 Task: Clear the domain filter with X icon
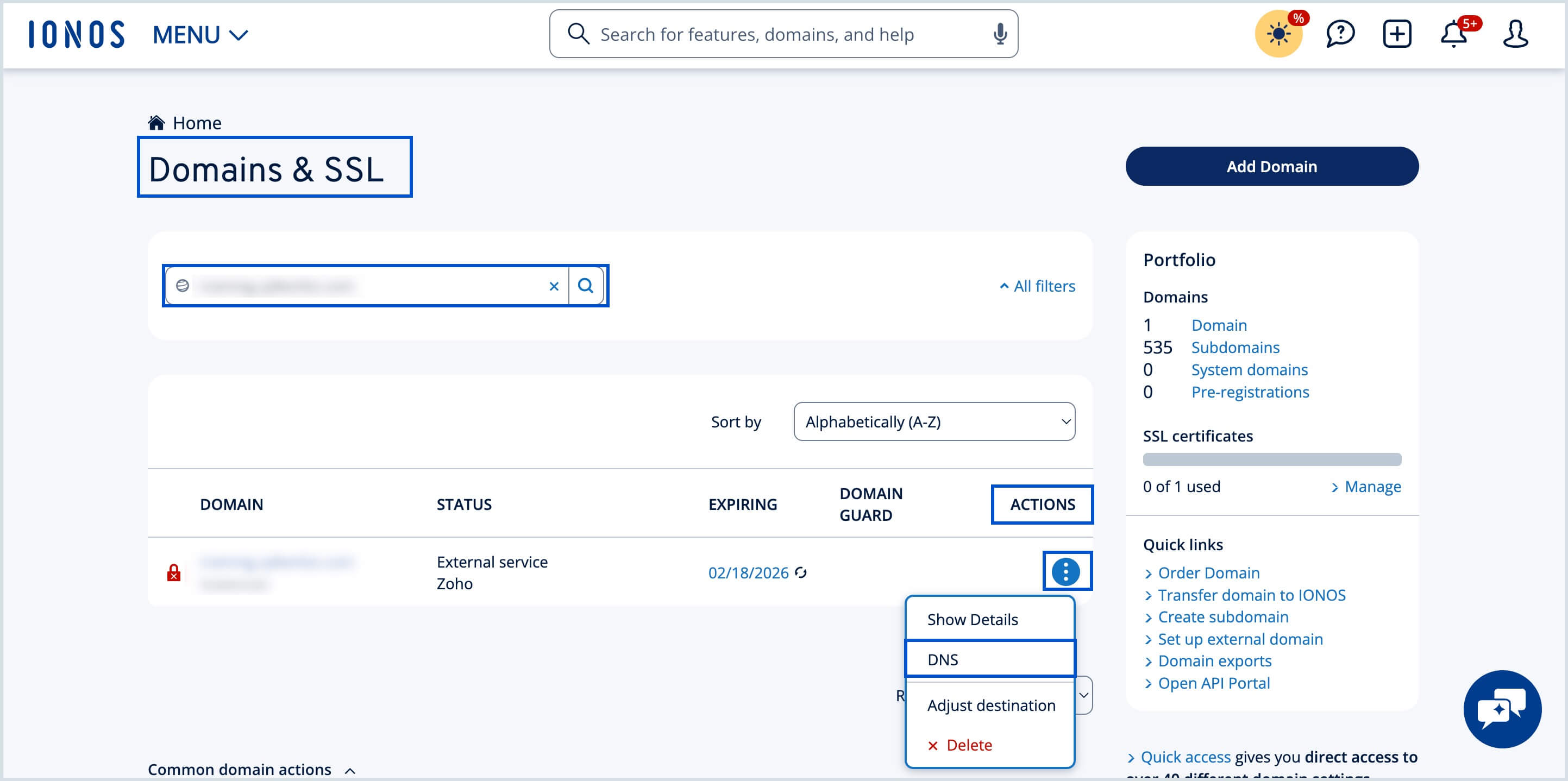(x=553, y=286)
